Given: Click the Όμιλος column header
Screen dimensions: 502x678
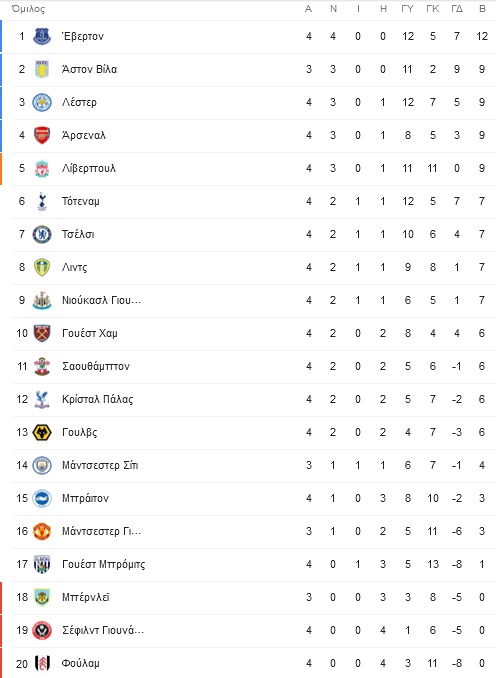Looking at the screenshot, I should pyautogui.click(x=28, y=9).
